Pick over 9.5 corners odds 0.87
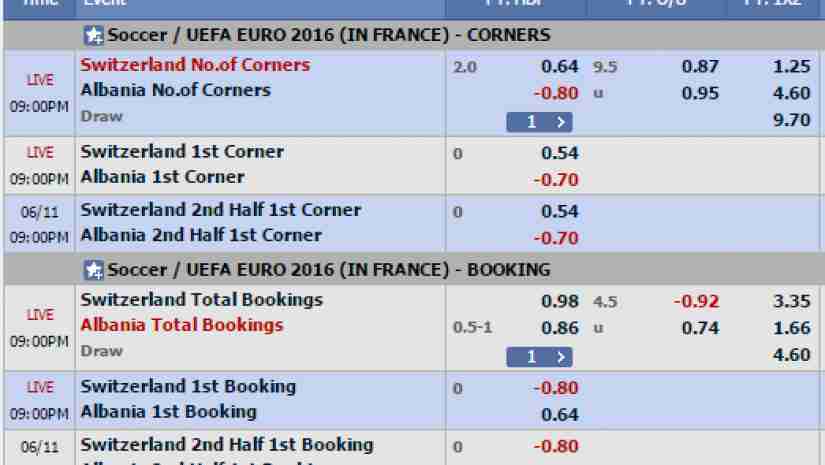825x465 pixels. [700, 67]
